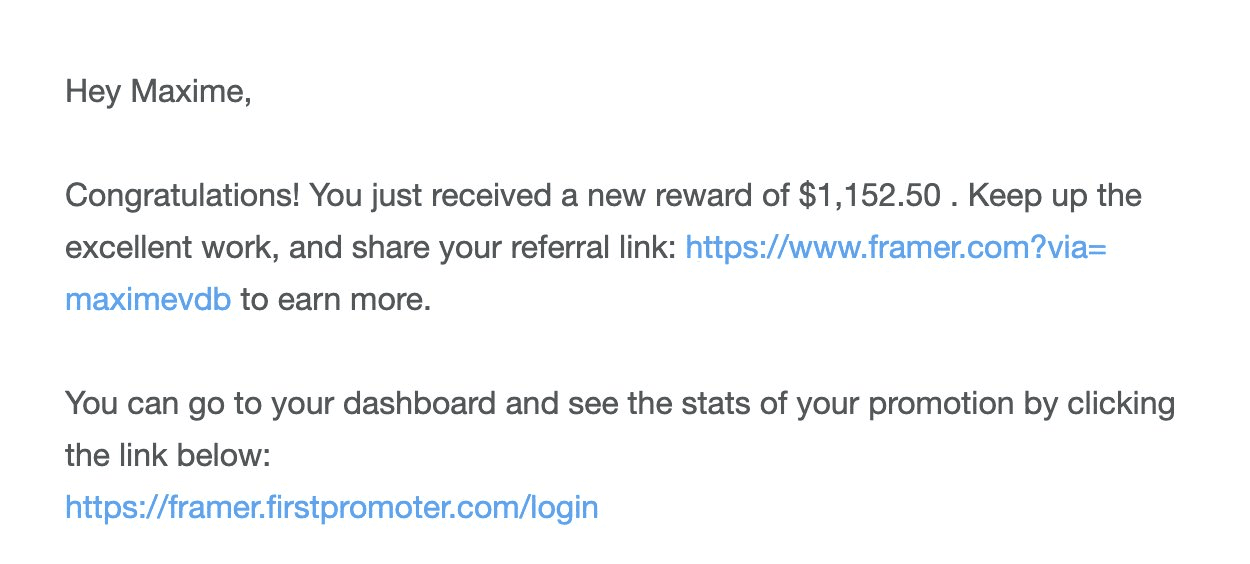
Task: Click the "Hey Maxime," greeting
Action: [x=158, y=92]
